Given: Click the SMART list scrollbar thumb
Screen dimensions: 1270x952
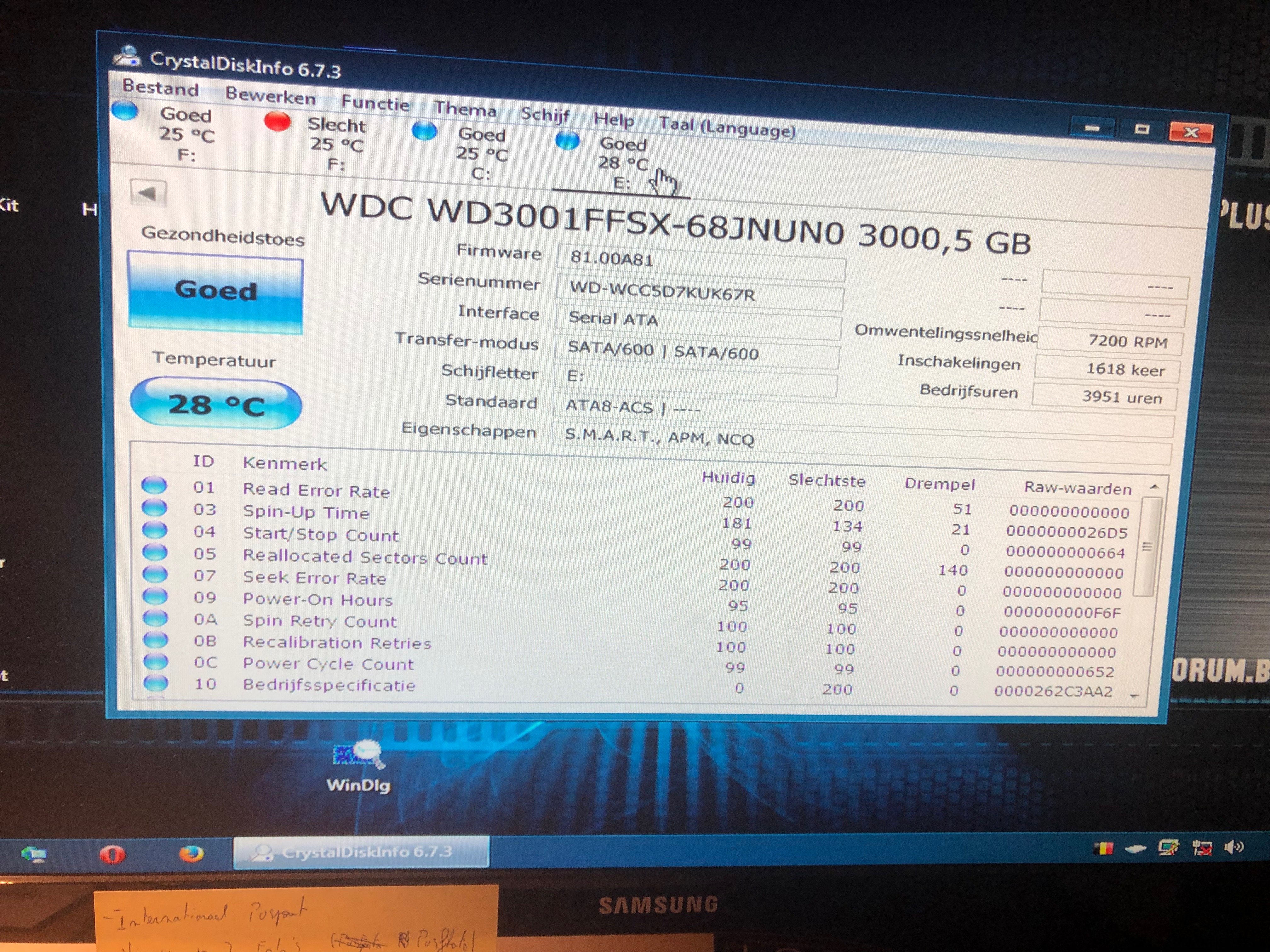Looking at the screenshot, I should [1148, 547].
